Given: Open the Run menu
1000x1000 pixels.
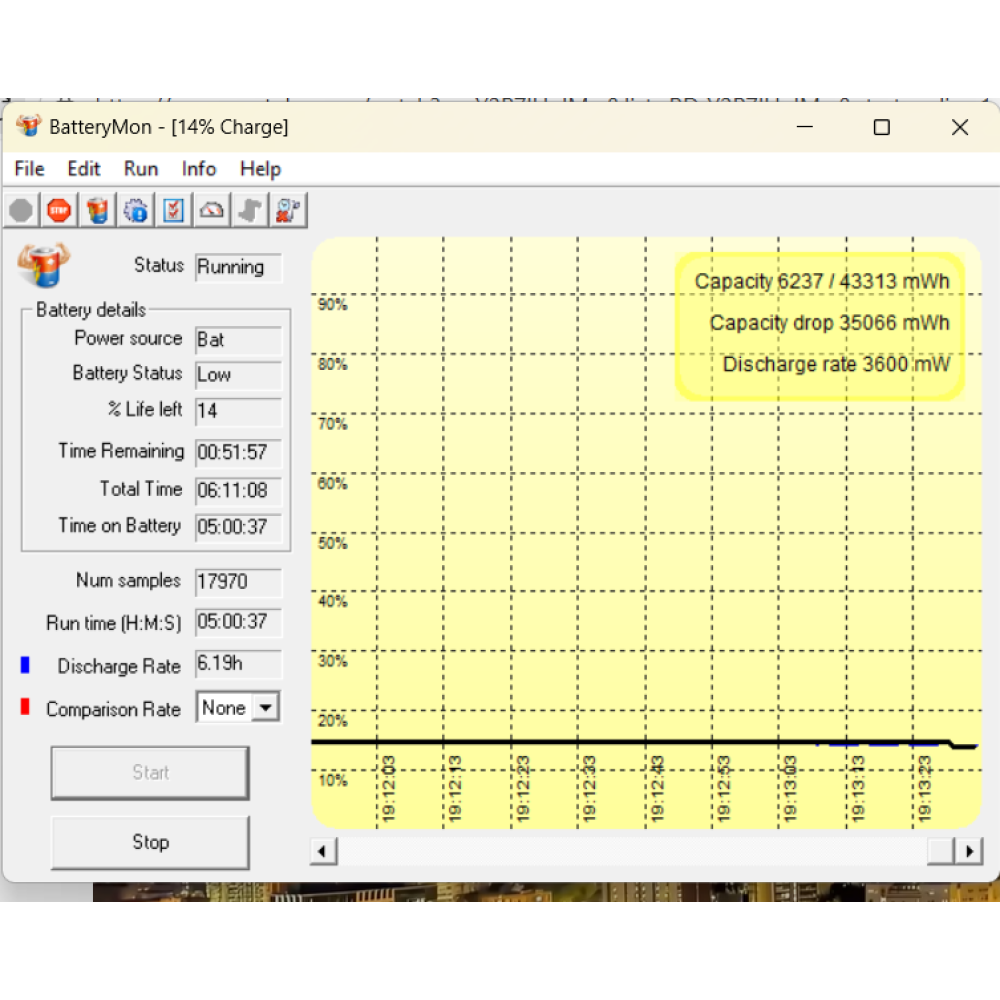Looking at the screenshot, I should (x=141, y=169).
